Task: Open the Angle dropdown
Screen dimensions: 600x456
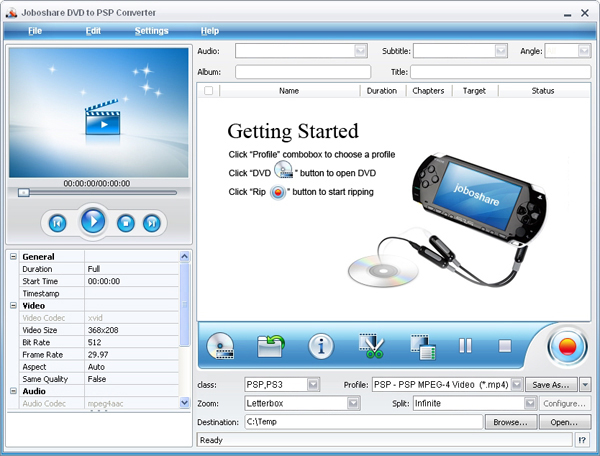Action: click(584, 51)
